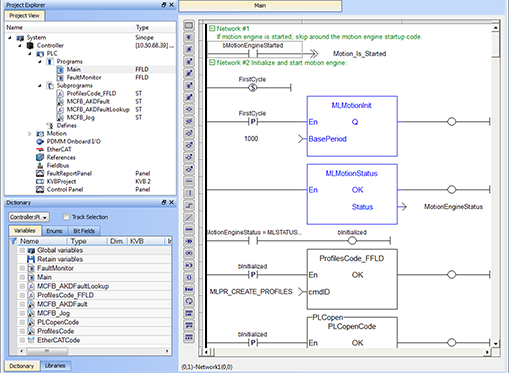Select the MLMotionInit function block
This screenshot has height=373, width=509.
[x=352, y=126]
